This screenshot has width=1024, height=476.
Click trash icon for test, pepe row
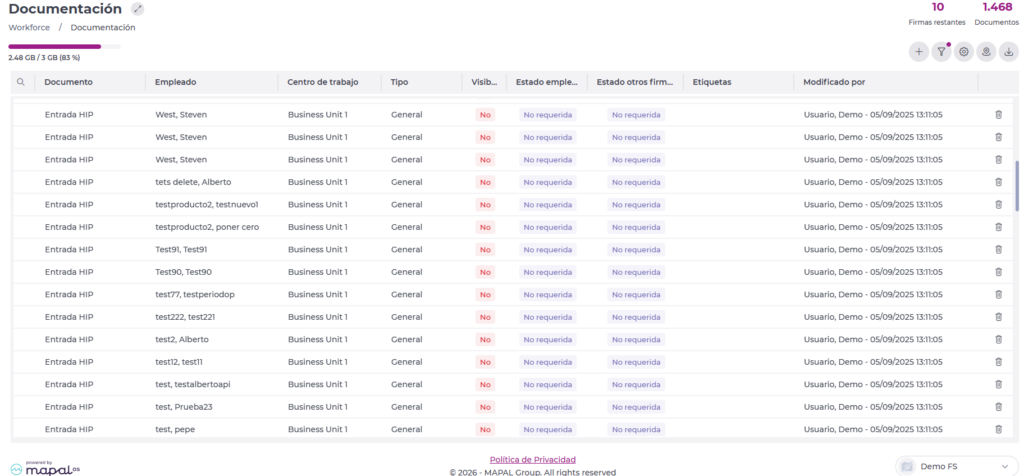[998, 429]
